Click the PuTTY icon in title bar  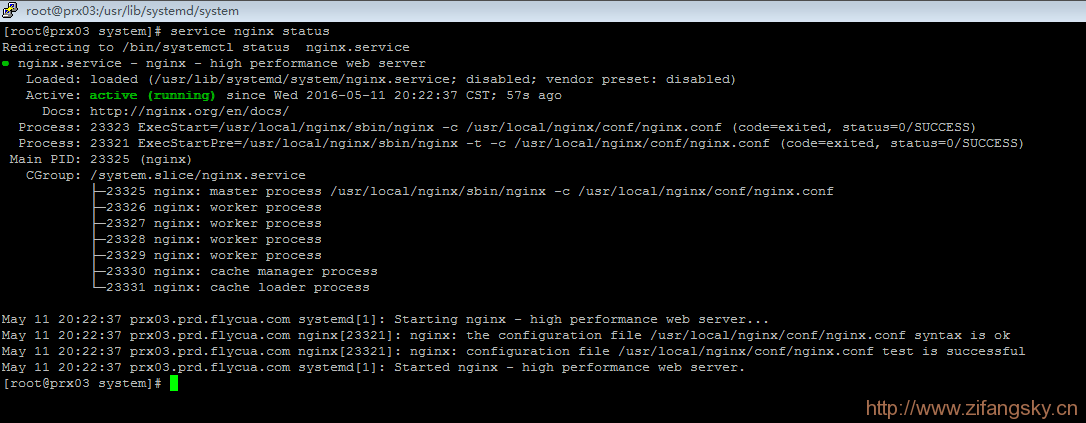point(10,10)
